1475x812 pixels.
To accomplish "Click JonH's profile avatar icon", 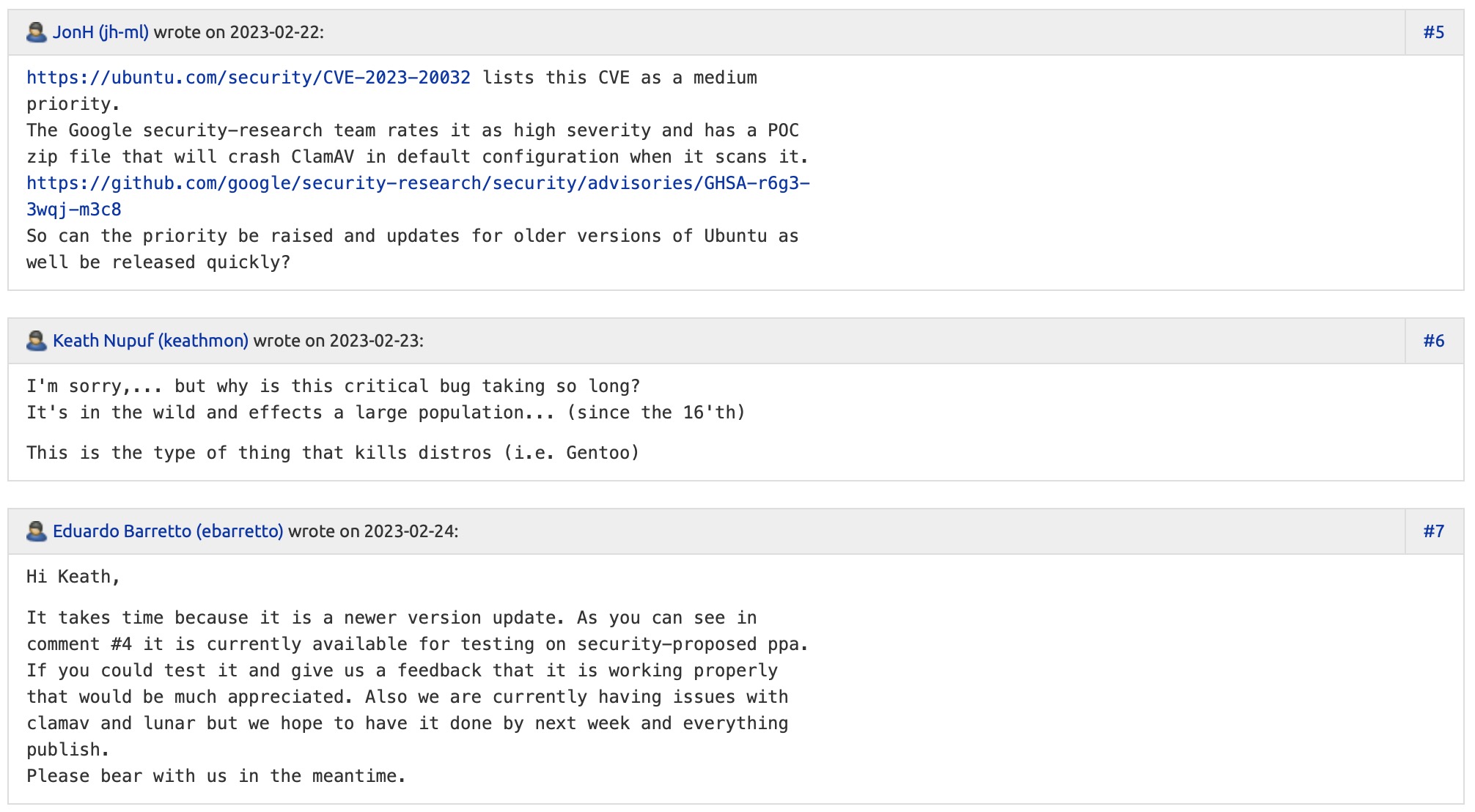I will (37, 32).
